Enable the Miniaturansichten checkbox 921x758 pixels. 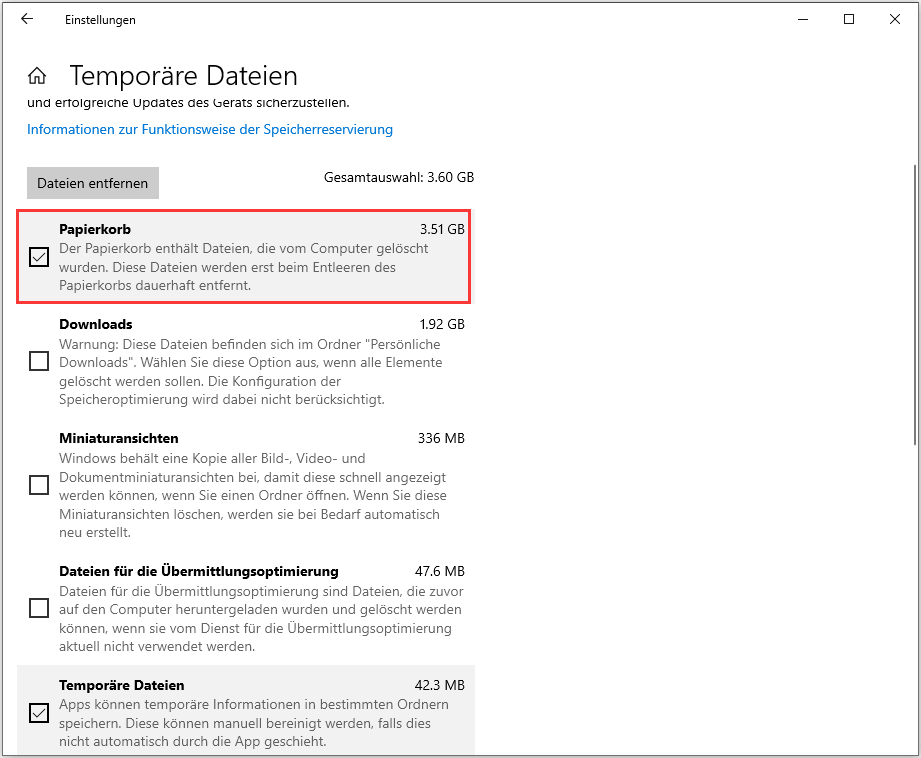tap(39, 485)
